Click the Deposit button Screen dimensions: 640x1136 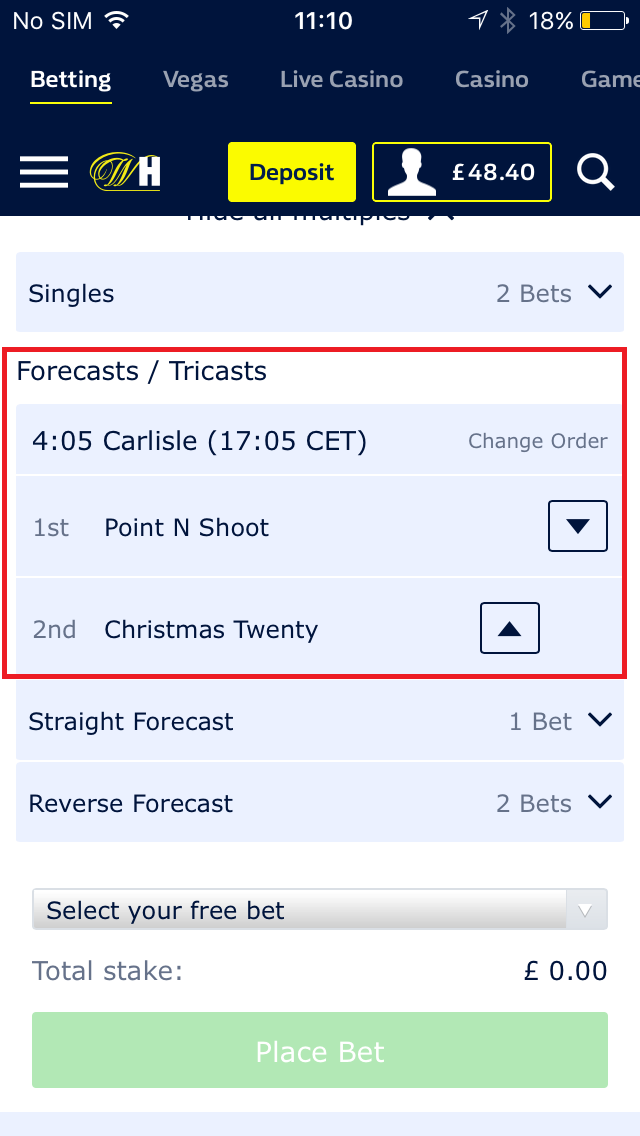[x=291, y=172]
